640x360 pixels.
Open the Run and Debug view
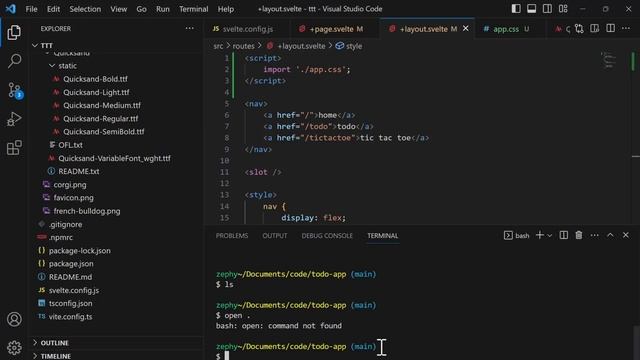click(14, 119)
